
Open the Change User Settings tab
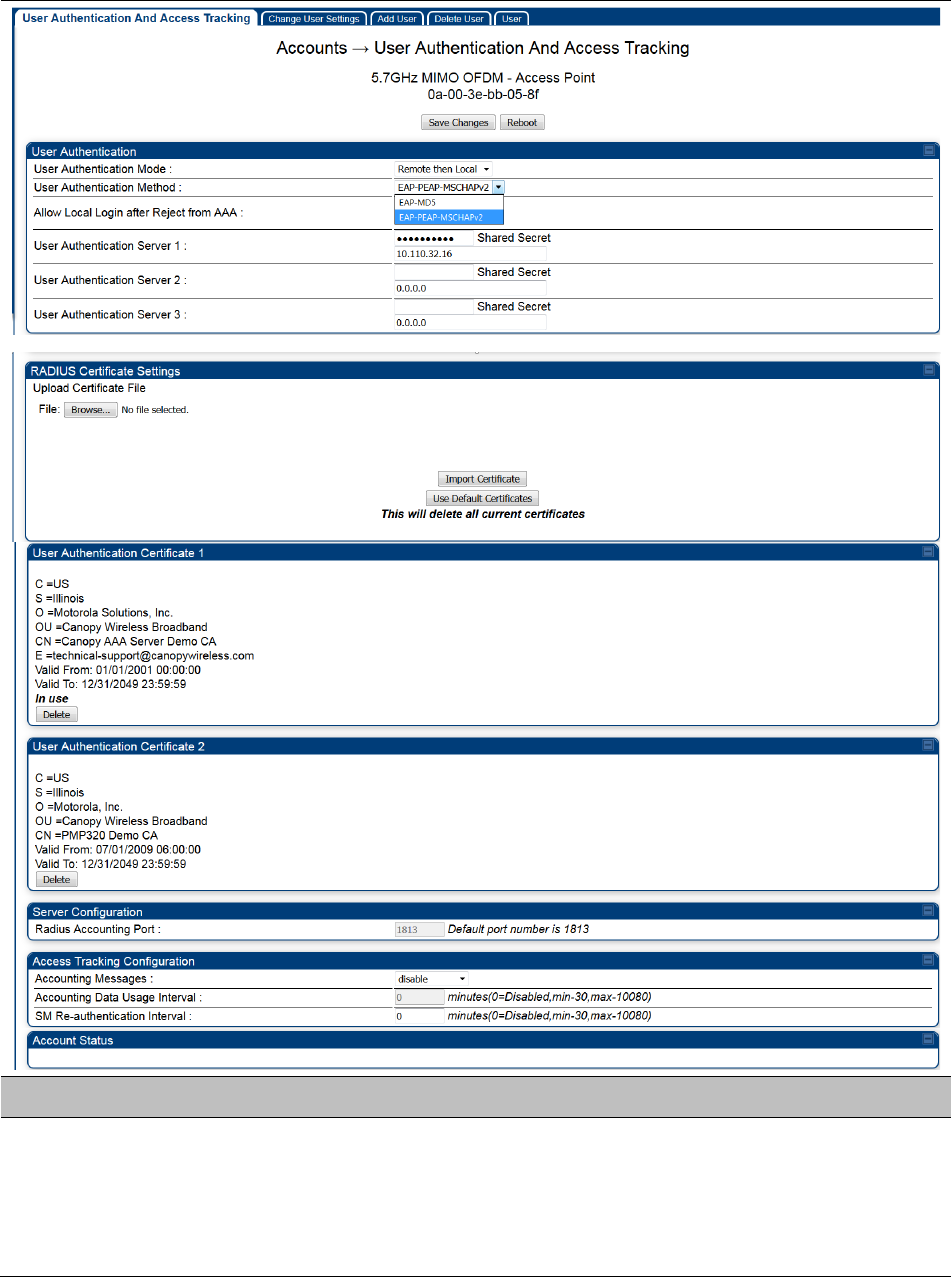pyautogui.click(x=314, y=19)
